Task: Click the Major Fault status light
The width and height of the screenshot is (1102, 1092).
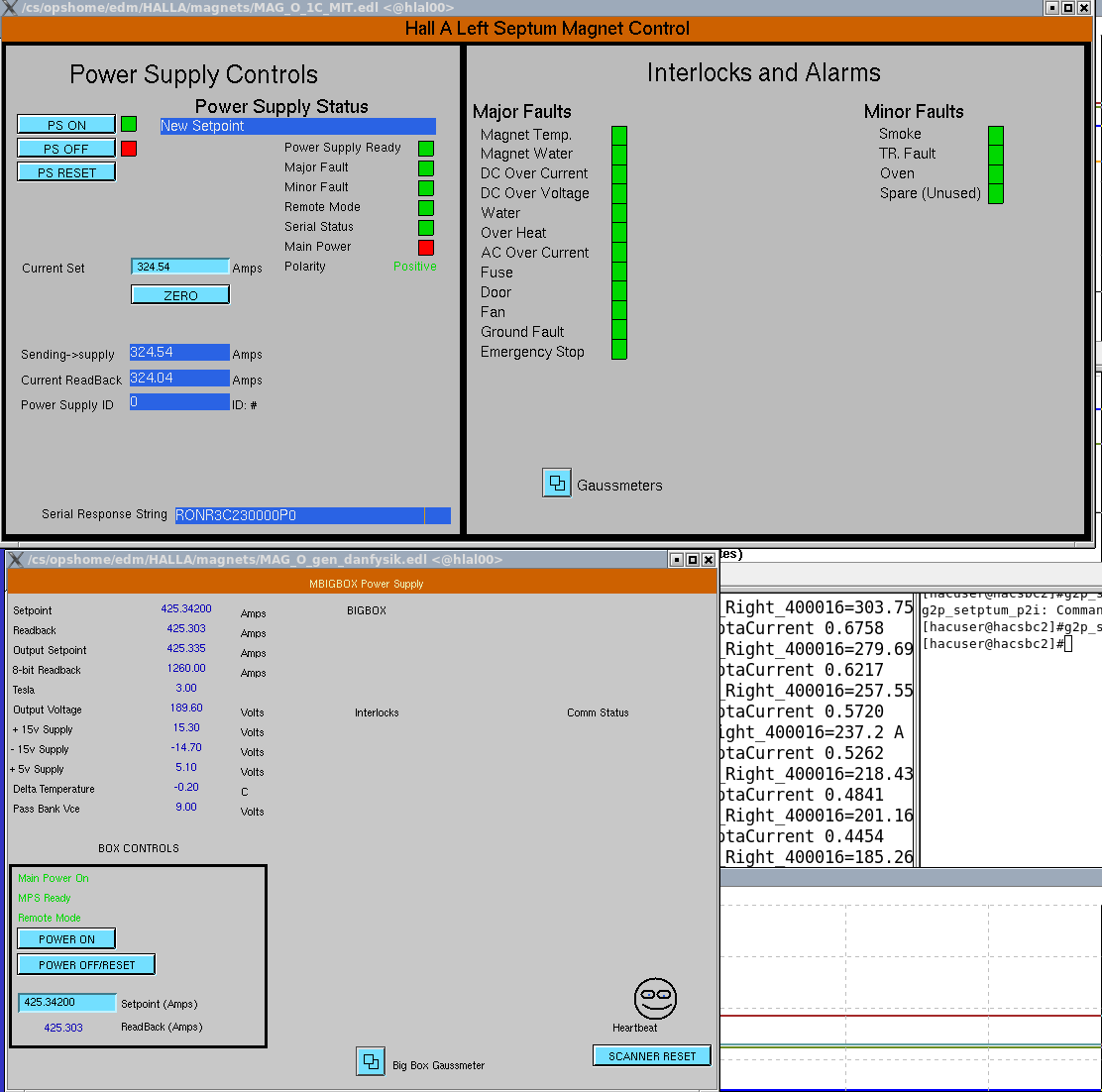Action: point(426,167)
